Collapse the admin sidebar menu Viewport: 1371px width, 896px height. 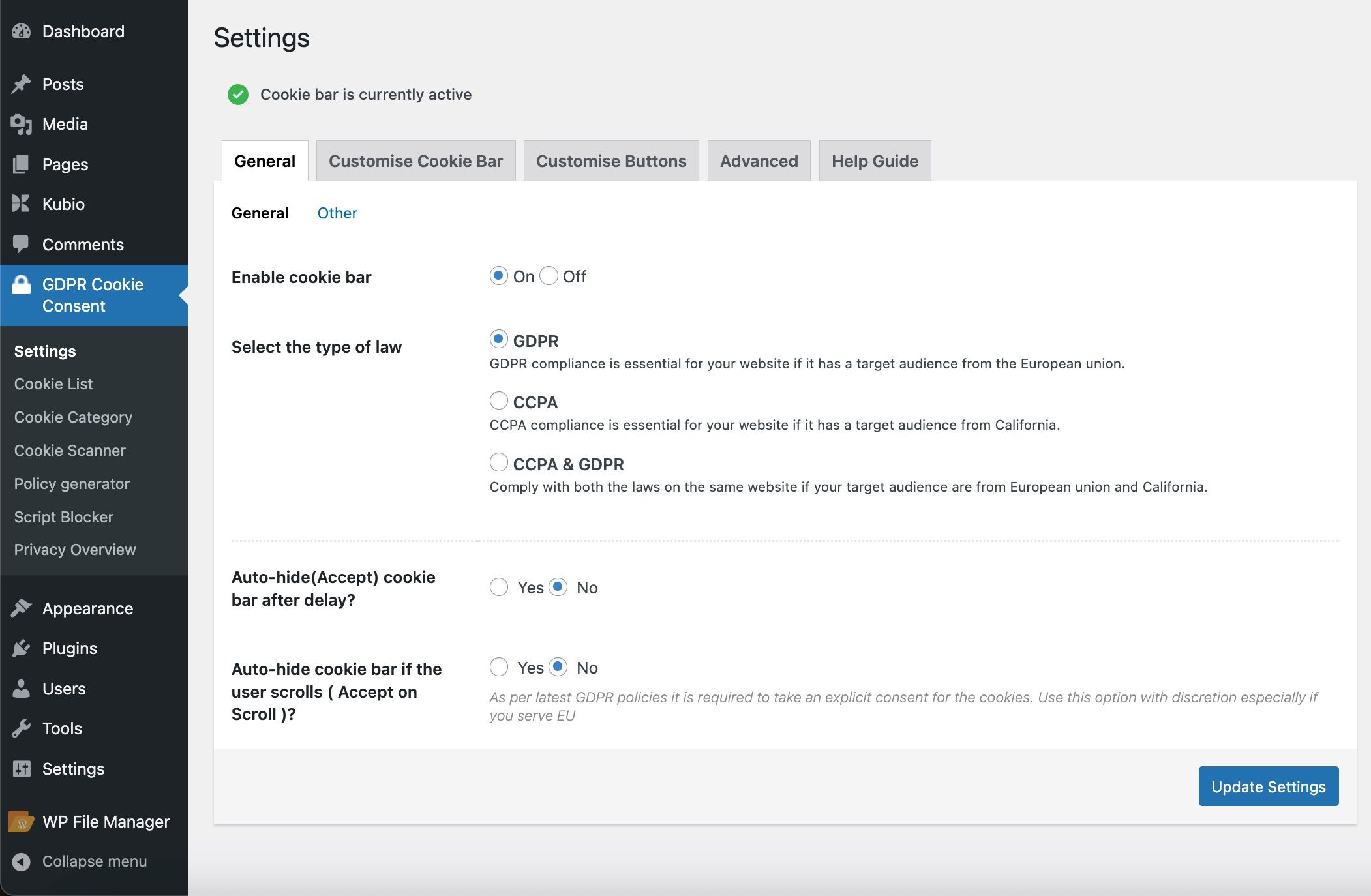[x=80, y=861]
